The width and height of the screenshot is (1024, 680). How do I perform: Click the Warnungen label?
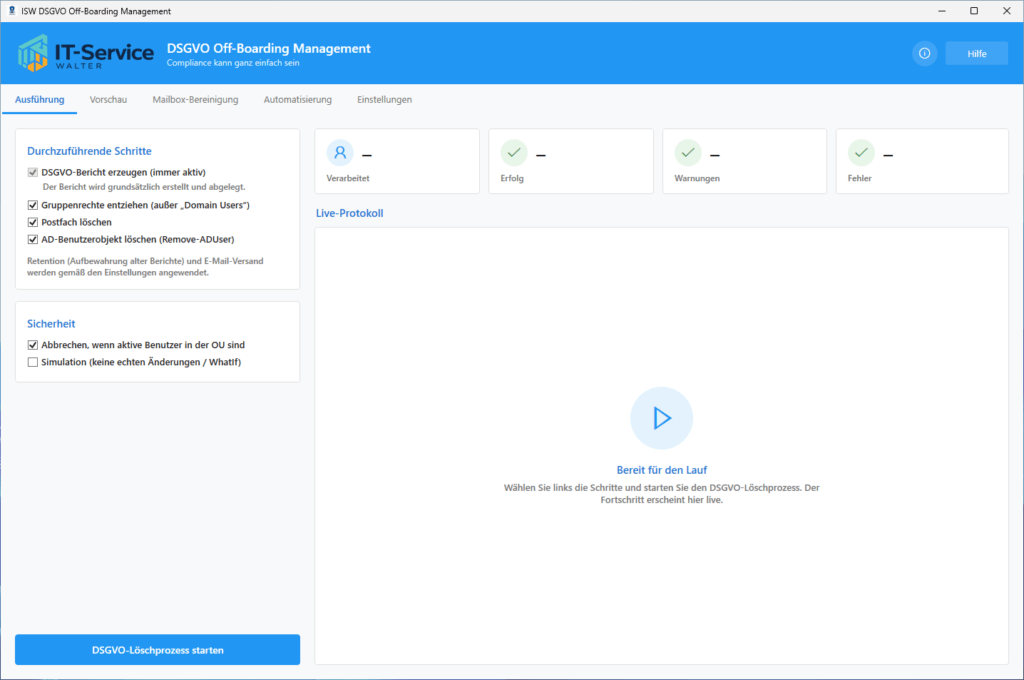pos(697,178)
